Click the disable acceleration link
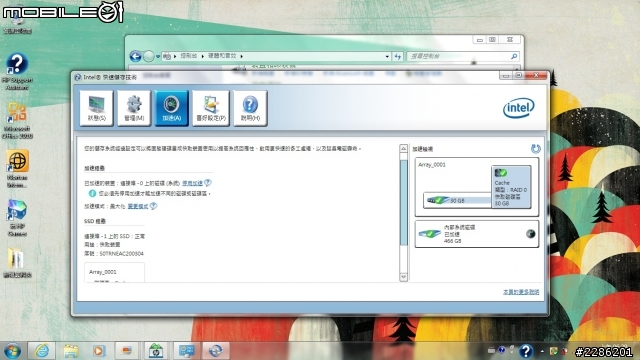 click(192, 183)
